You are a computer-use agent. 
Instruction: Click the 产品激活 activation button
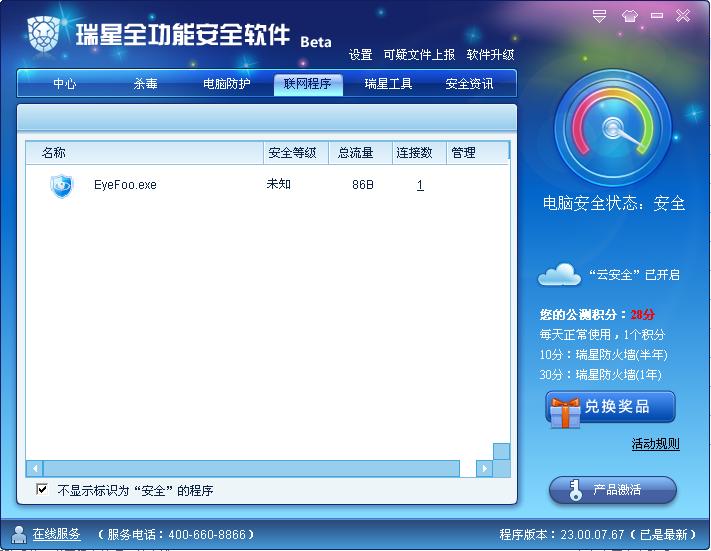[613, 490]
